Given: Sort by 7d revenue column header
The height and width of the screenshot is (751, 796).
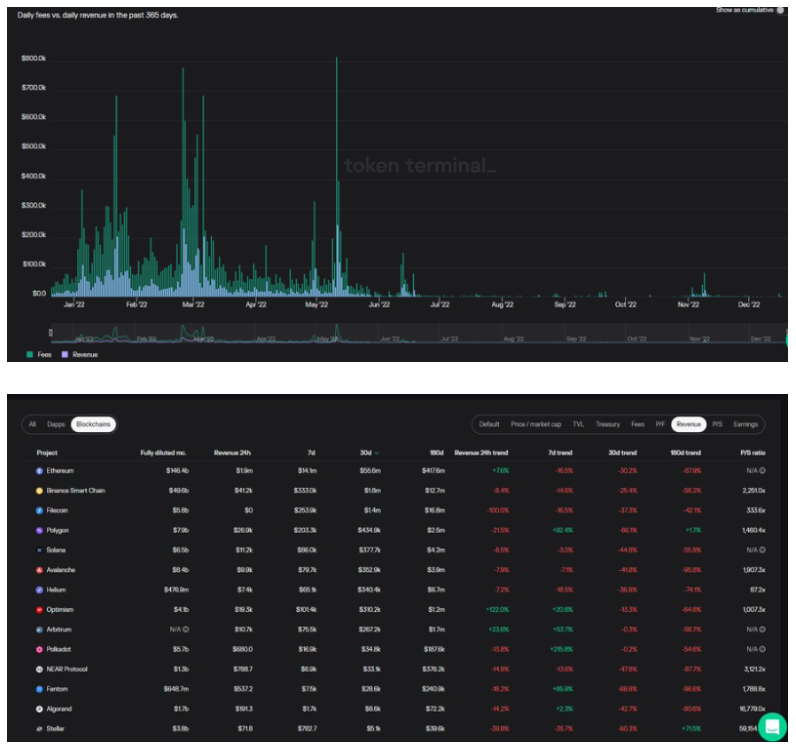Looking at the screenshot, I should click(311, 452).
